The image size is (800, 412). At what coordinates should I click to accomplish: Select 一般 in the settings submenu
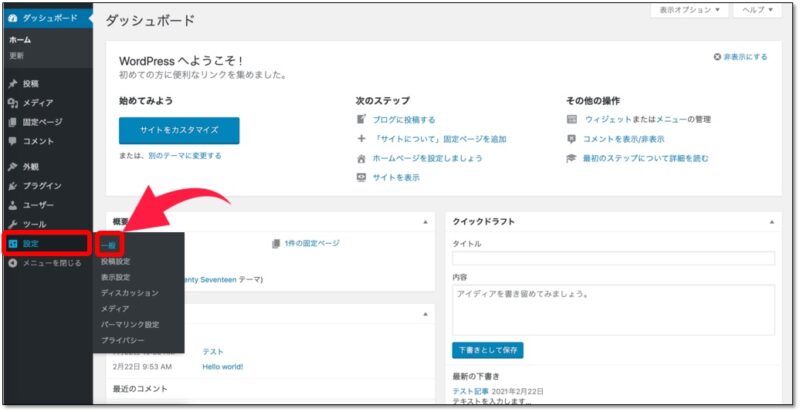[x=108, y=245]
